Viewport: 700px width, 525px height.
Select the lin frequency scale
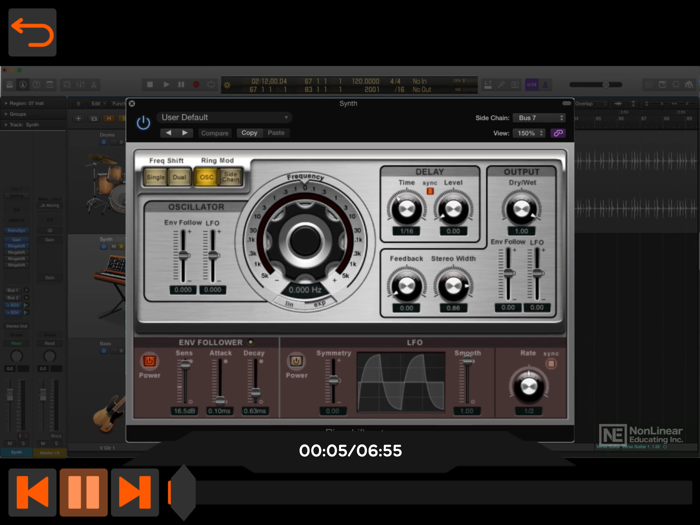[289, 304]
